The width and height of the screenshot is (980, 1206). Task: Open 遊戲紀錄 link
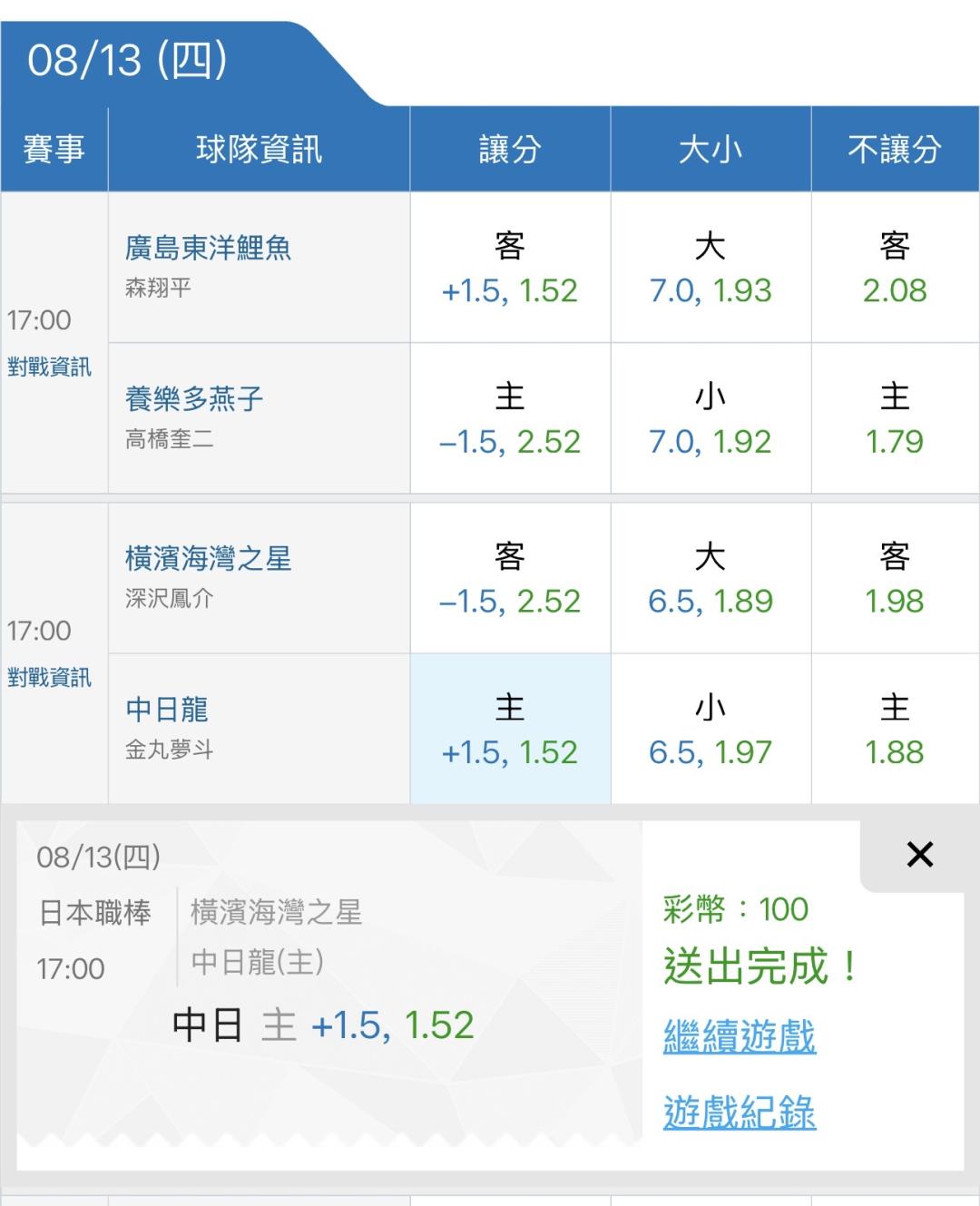(x=740, y=1112)
